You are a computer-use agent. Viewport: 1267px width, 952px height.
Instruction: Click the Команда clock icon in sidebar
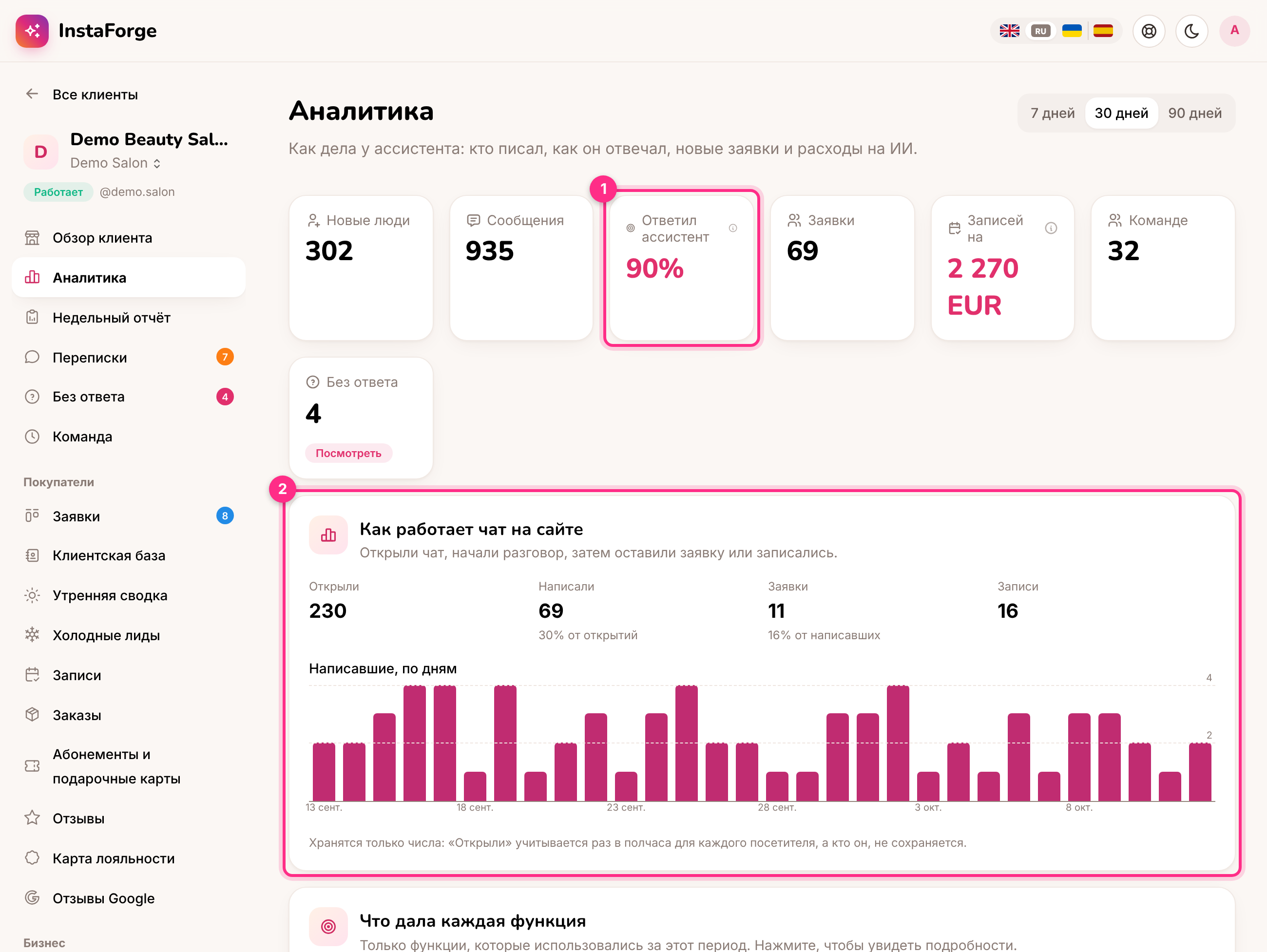tap(32, 437)
